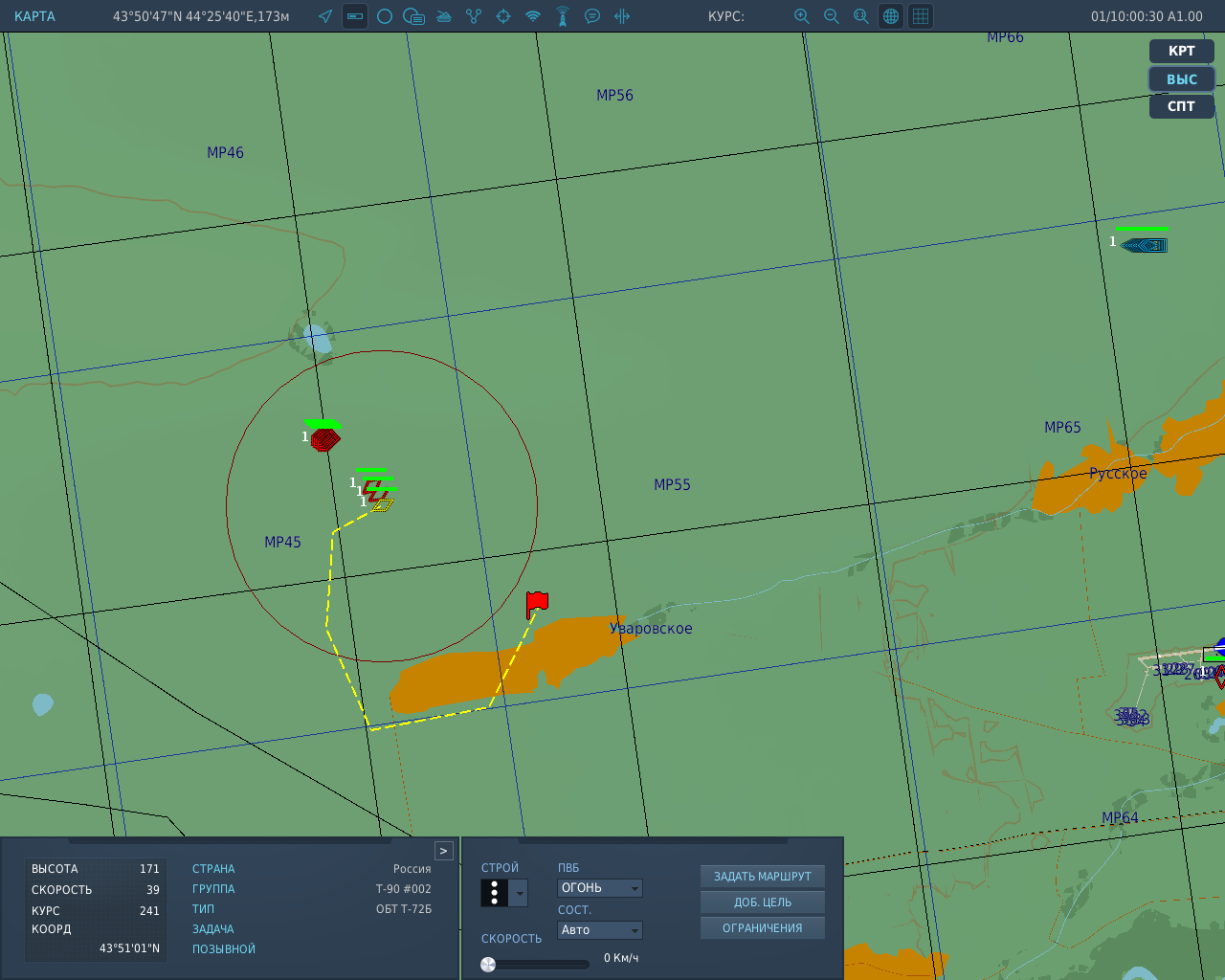The image size is (1225, 980).
Task: Toggle the grid overlay button
Action: click(921, 16)
